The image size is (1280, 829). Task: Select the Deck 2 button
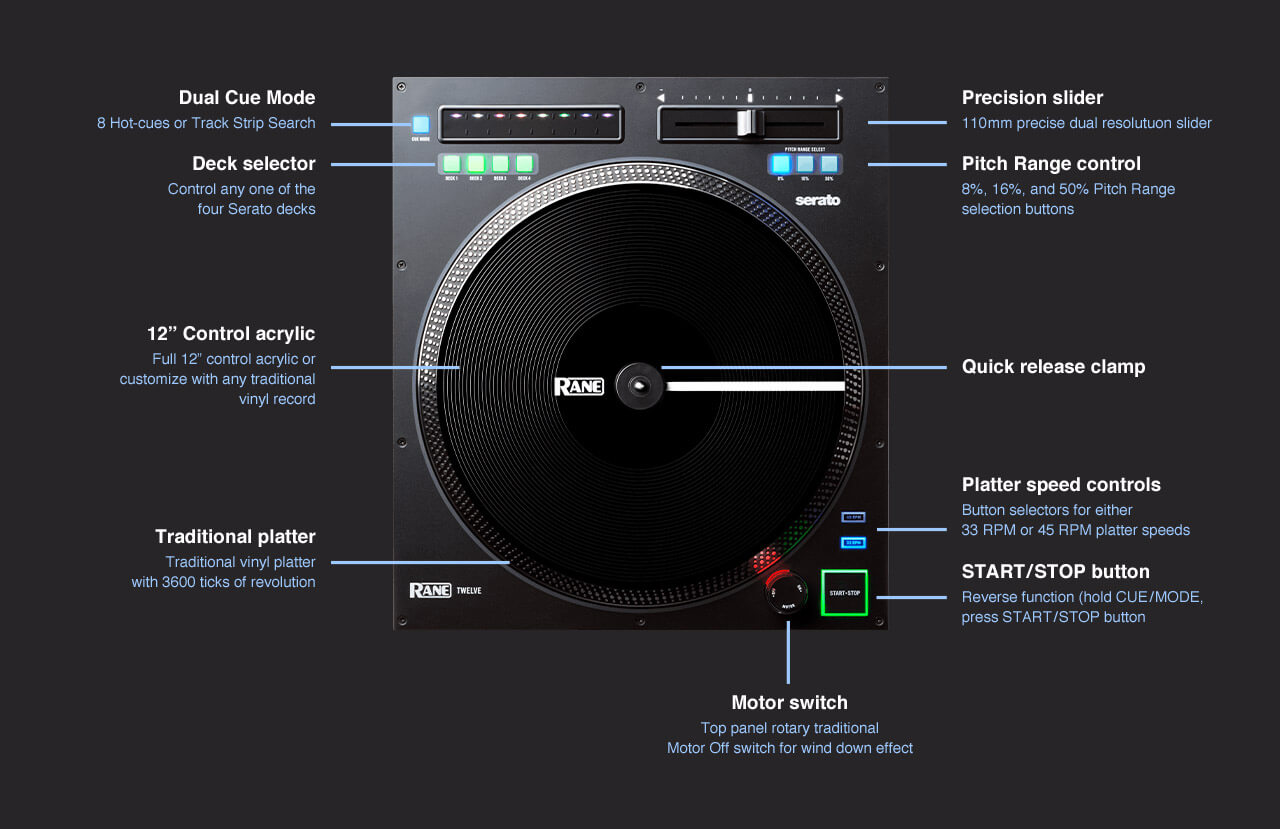[476, 163]
